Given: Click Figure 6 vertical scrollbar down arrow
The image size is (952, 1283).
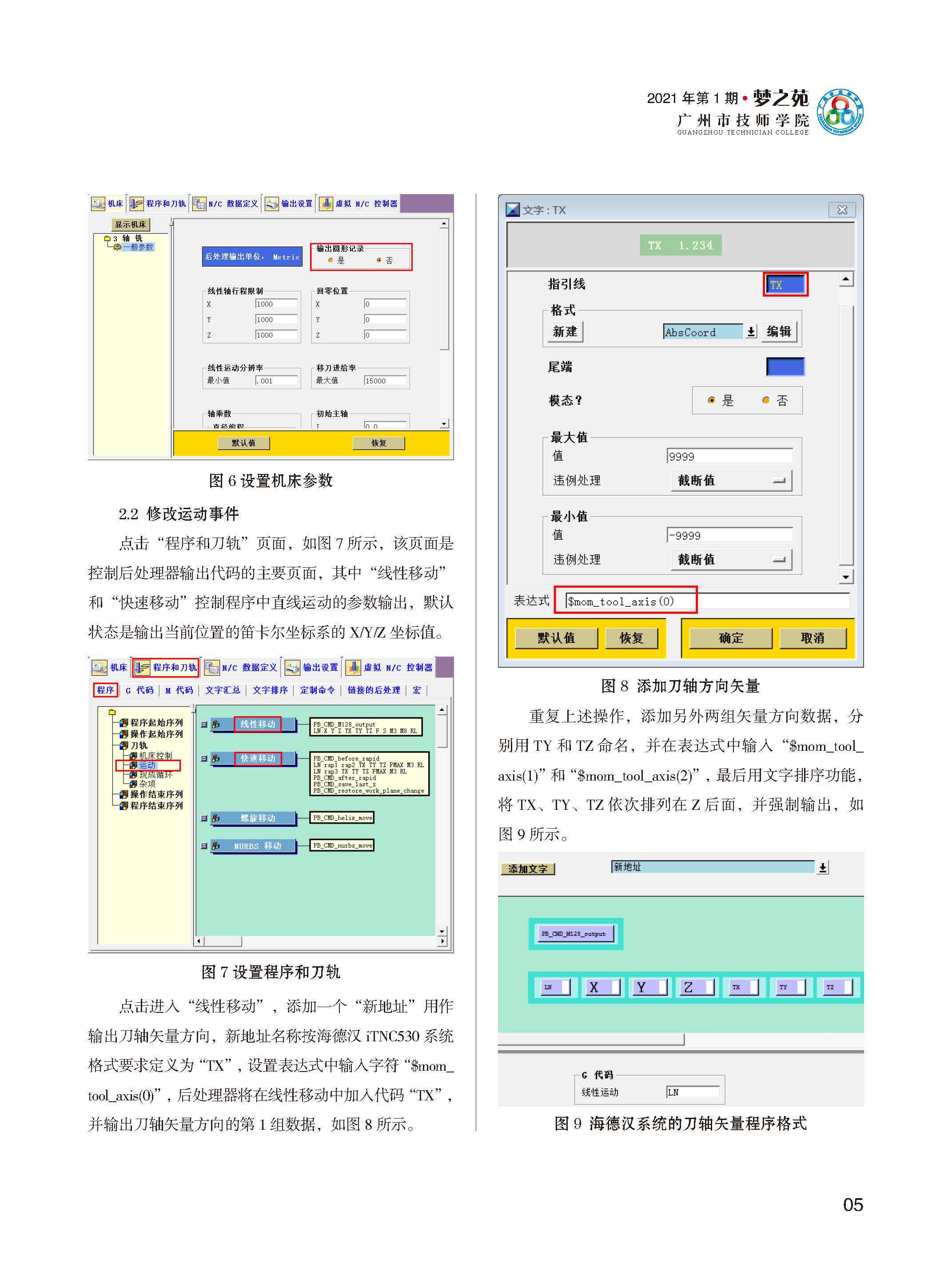Looking at the screenshot, I should click(x=444, y=424).
